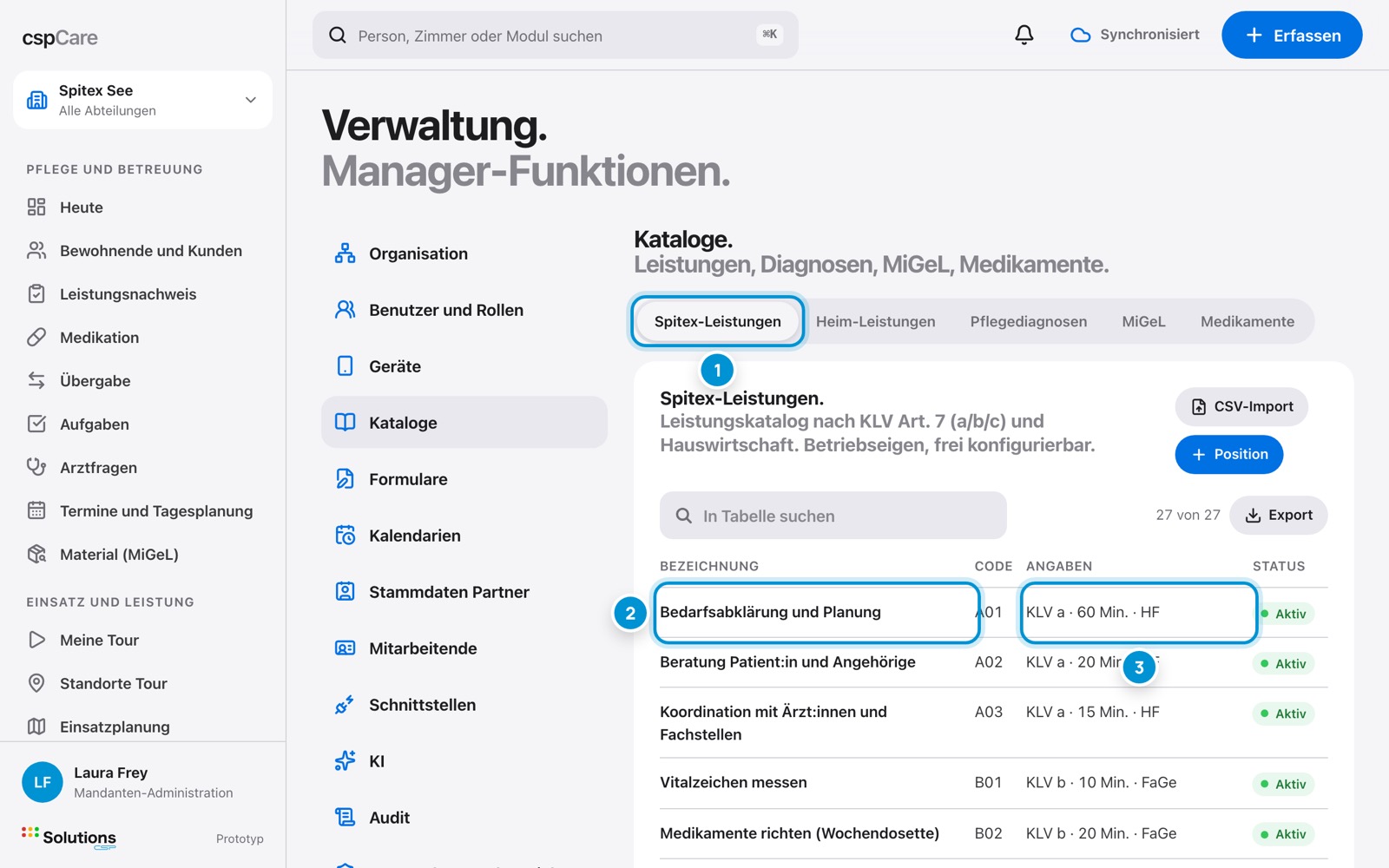
Task: Click Medikamente richten (Wochendosette) row
Action: [x=993, y=834]
